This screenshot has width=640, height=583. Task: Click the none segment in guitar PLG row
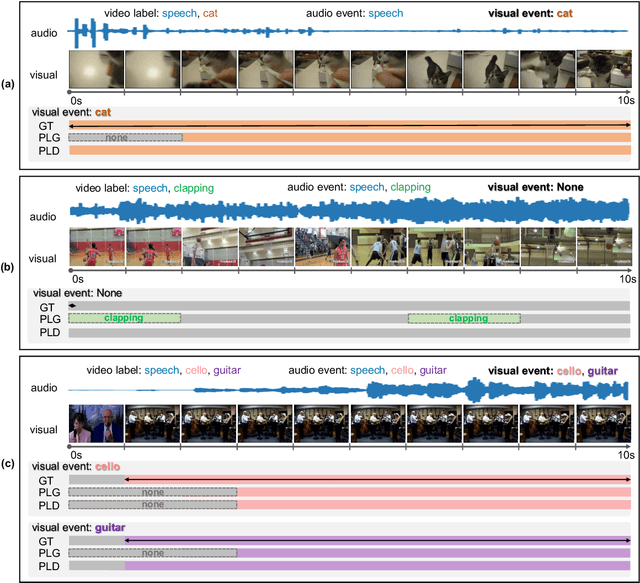tap(152, 552)
